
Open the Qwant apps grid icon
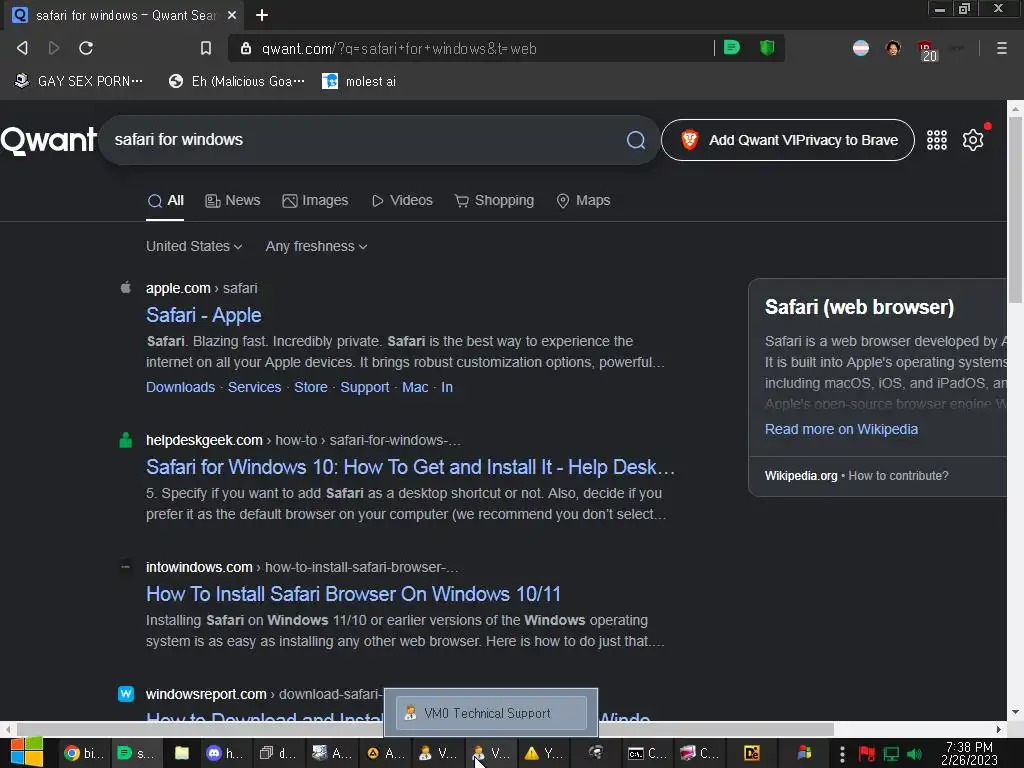(936, 140)
